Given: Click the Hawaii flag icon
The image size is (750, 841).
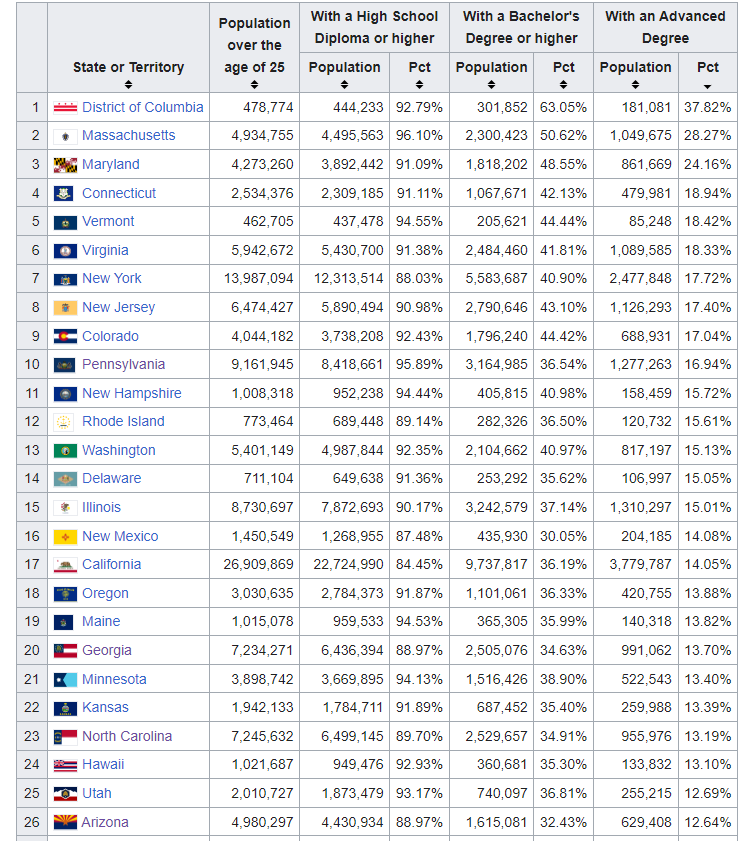Looking at the screenshot, I should tap(65, 765).
